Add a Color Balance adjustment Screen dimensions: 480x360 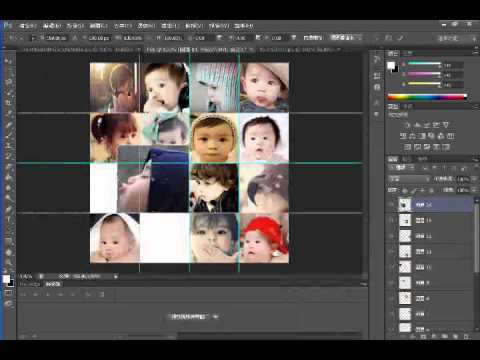click(x=412, y=136)
